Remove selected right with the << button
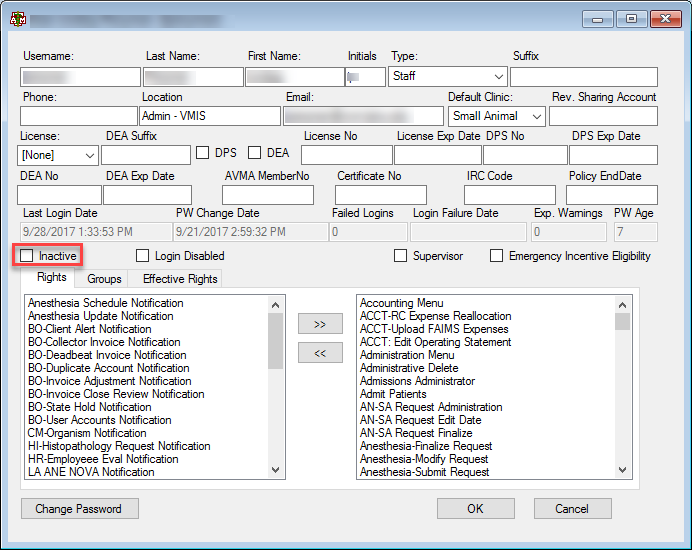The image size is (692, 550). (x=320, y=353)
